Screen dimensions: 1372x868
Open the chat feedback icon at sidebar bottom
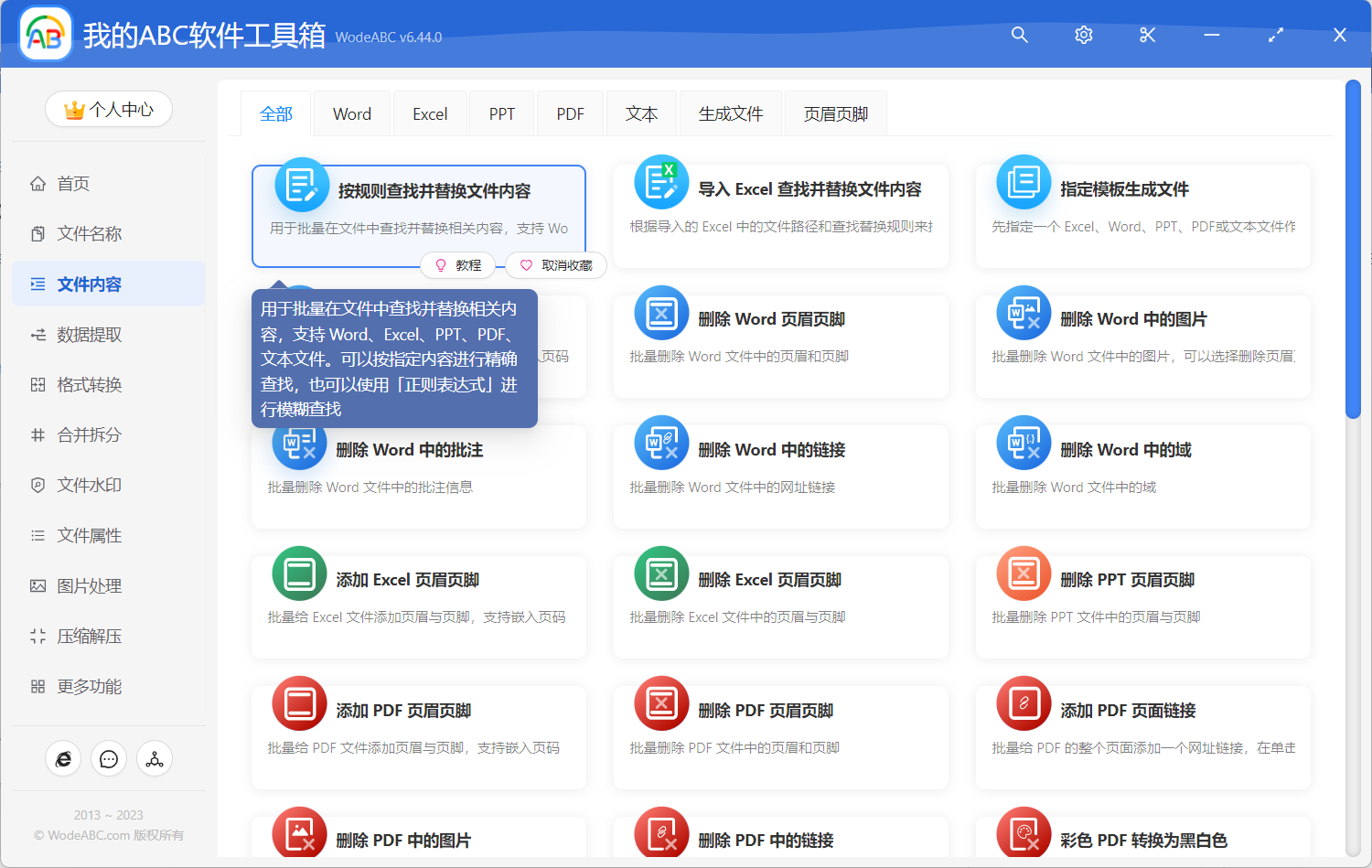tap(109, 758)
